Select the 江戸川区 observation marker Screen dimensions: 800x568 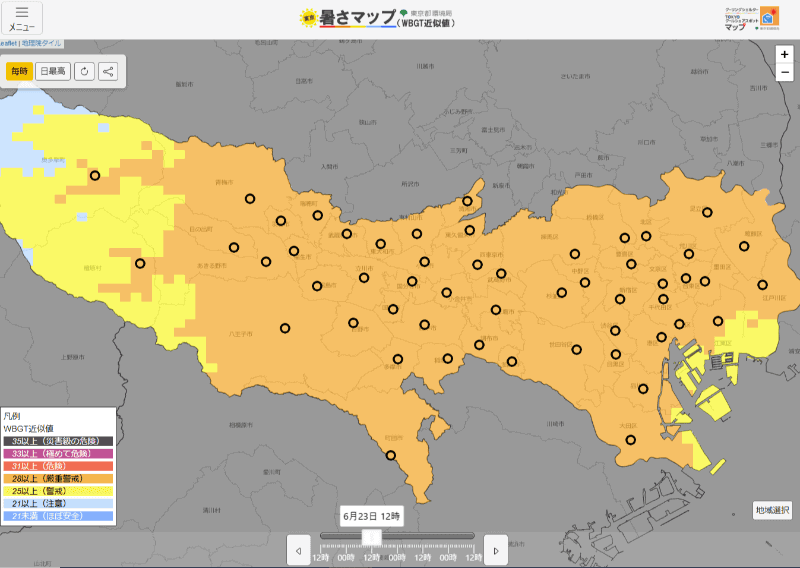pos(762,285)
